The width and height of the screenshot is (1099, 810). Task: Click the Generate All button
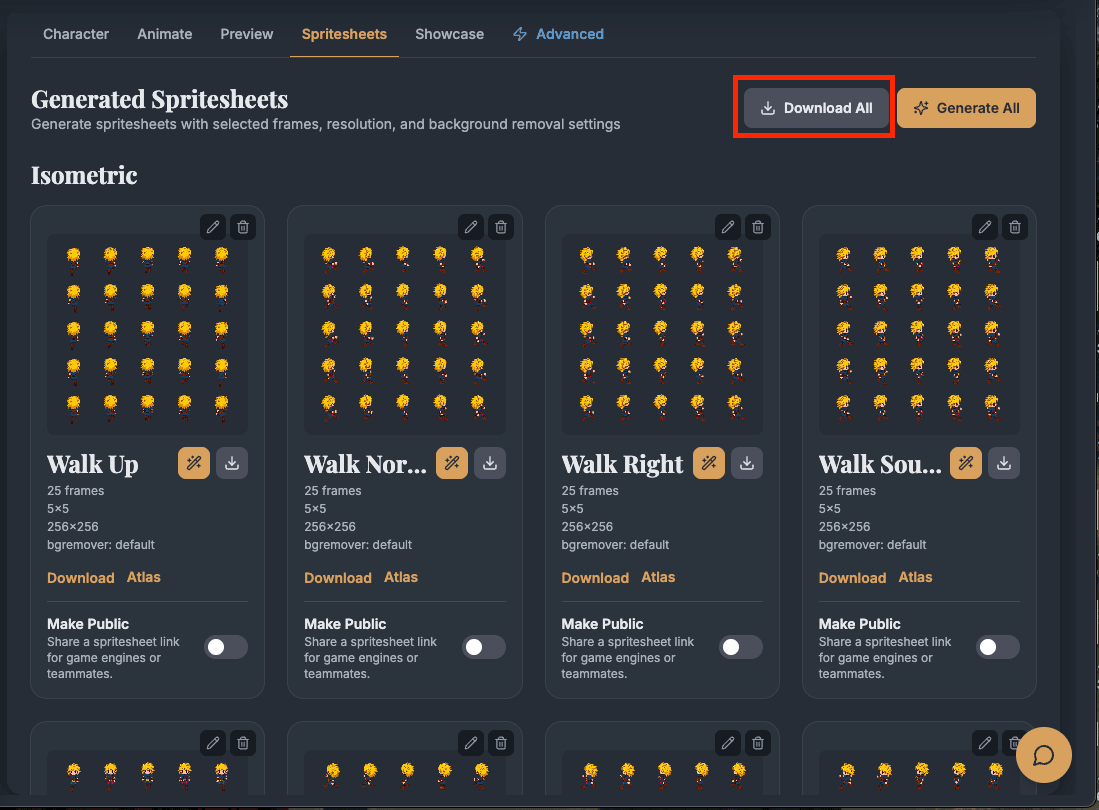pyautogui.click(x=967, y=108)
